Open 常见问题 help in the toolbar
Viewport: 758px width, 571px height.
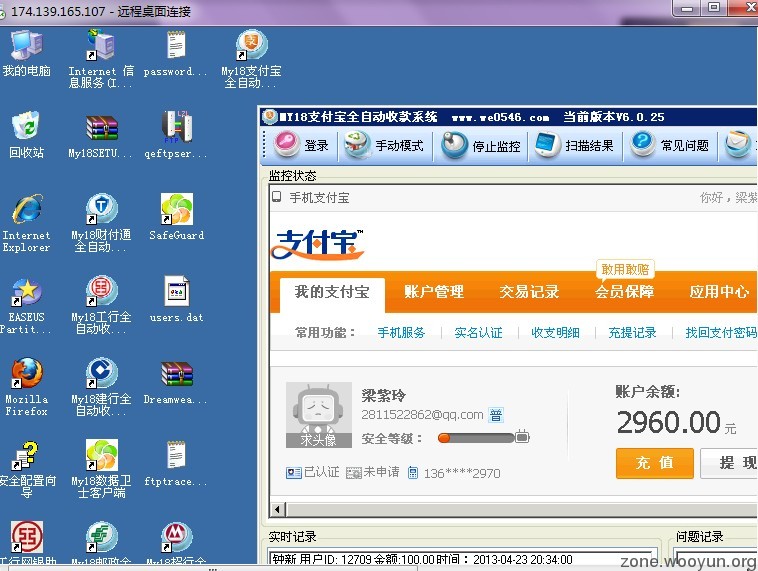click(x=671, y=145)
